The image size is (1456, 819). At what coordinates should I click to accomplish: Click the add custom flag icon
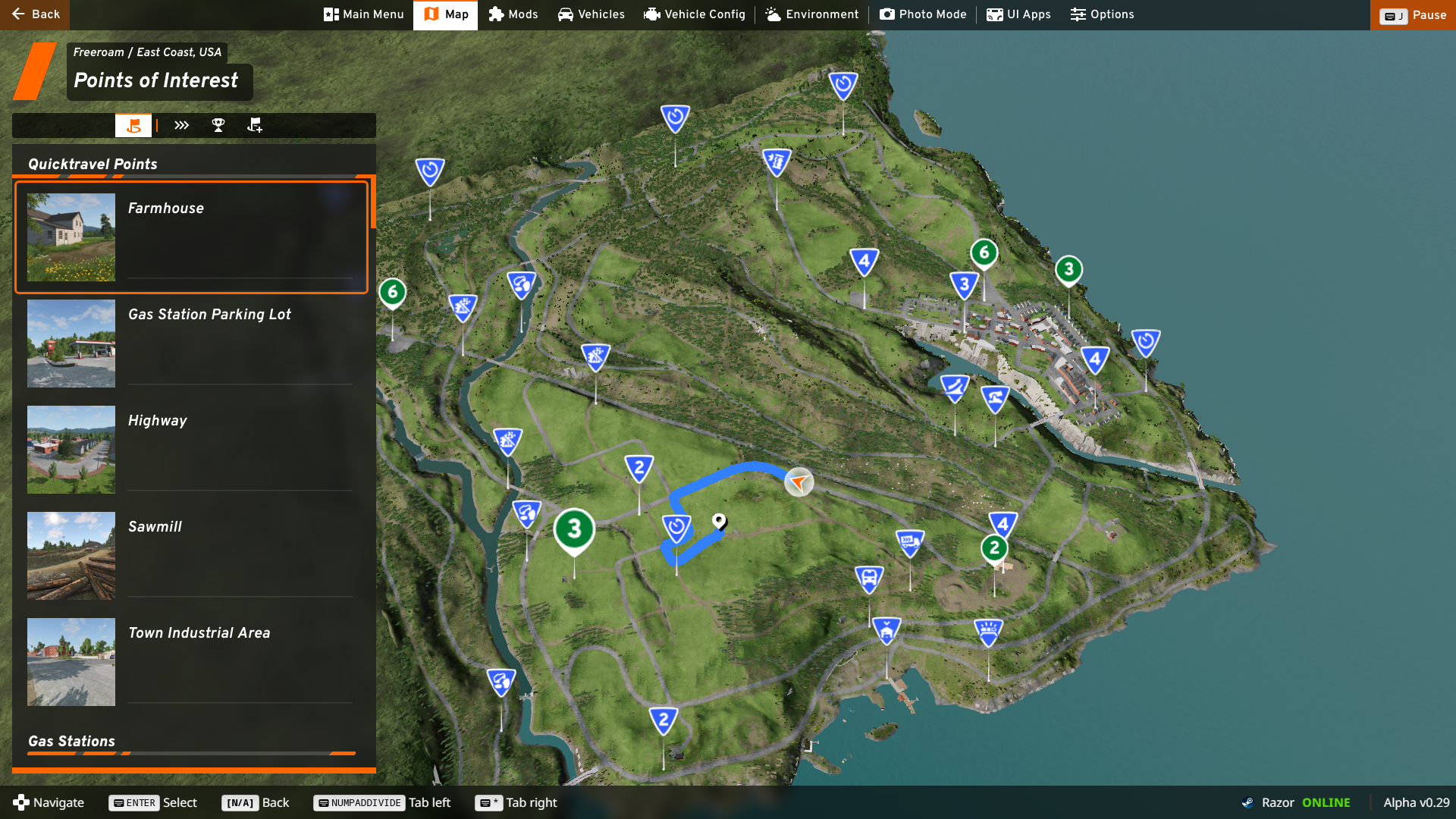[255, 126]
